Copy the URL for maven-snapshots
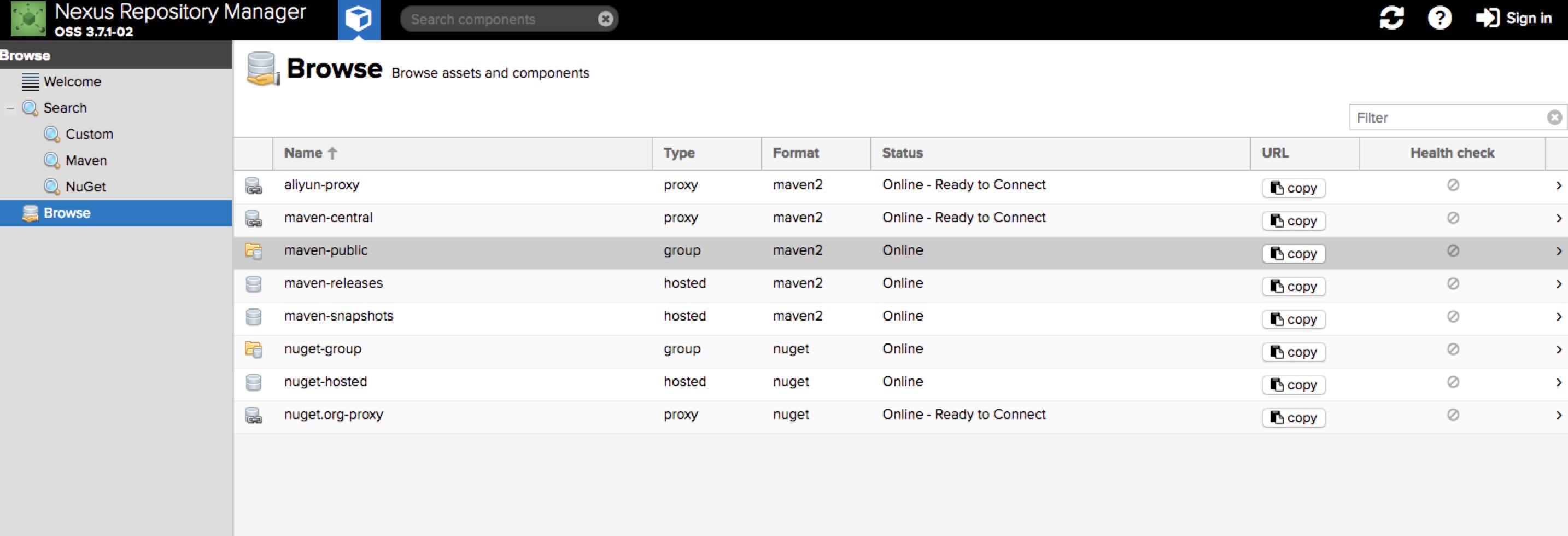1568x536 pixels. coord(1294,320)
